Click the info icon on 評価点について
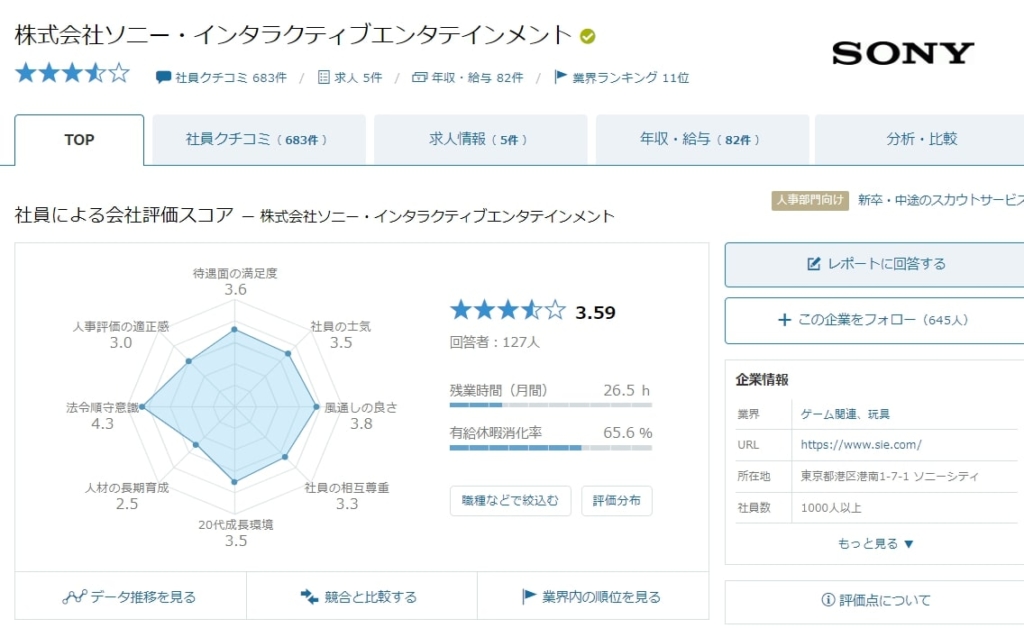 coord(827,599)
